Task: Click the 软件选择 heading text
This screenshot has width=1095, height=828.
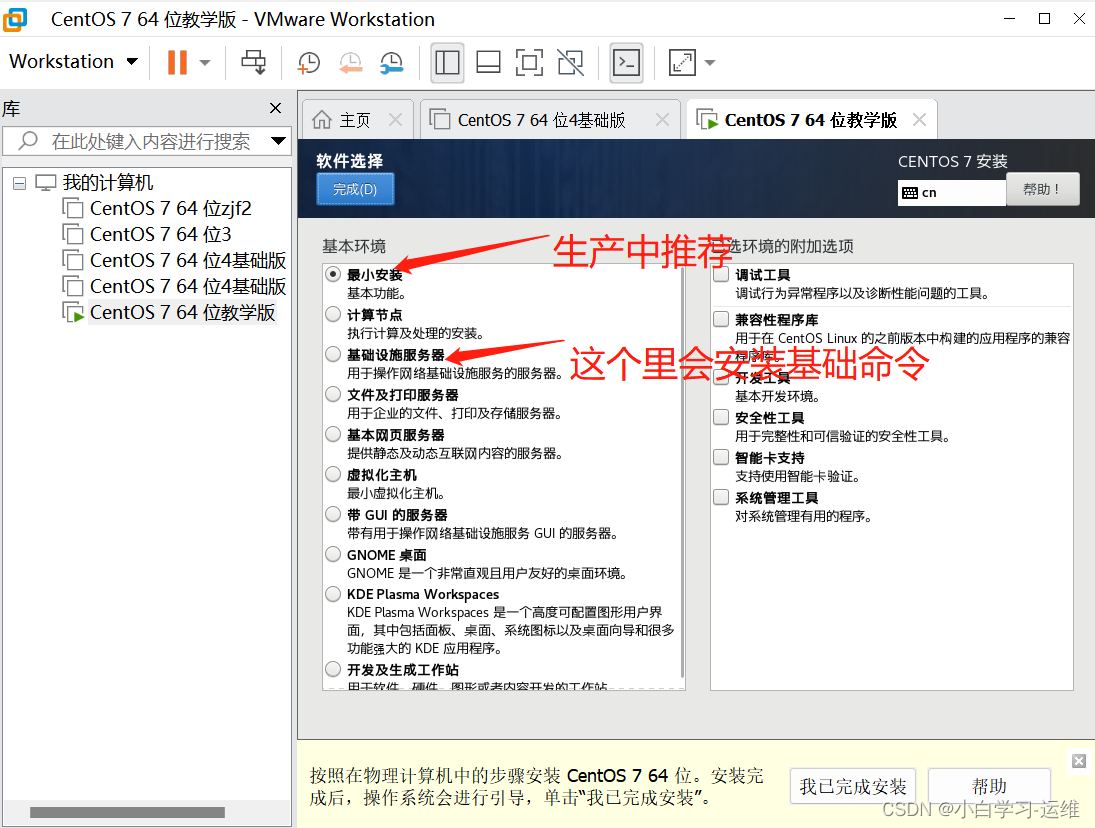Action: point(350,161)
